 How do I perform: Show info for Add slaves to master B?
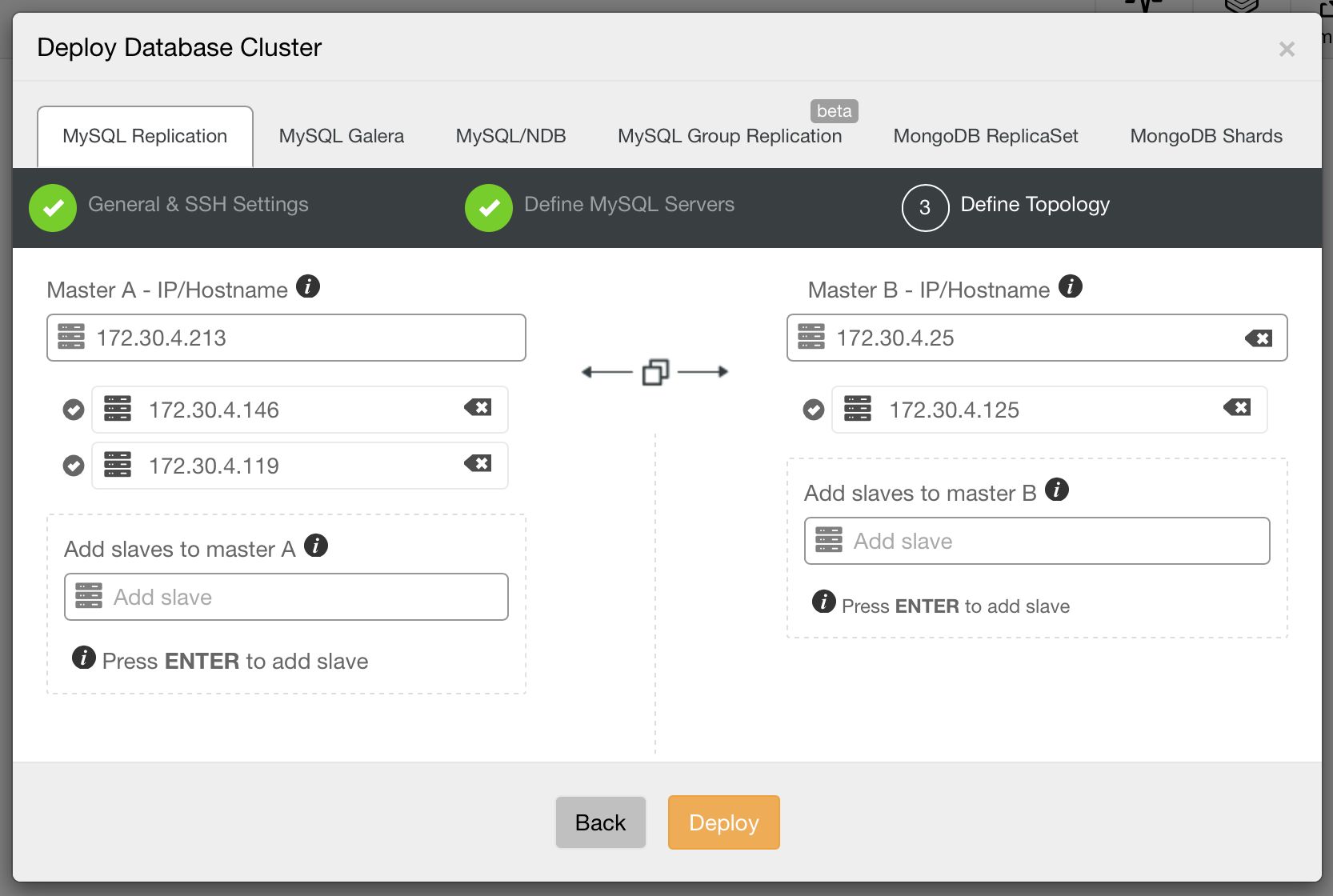pyautogui.click(x=1057, y=490)
